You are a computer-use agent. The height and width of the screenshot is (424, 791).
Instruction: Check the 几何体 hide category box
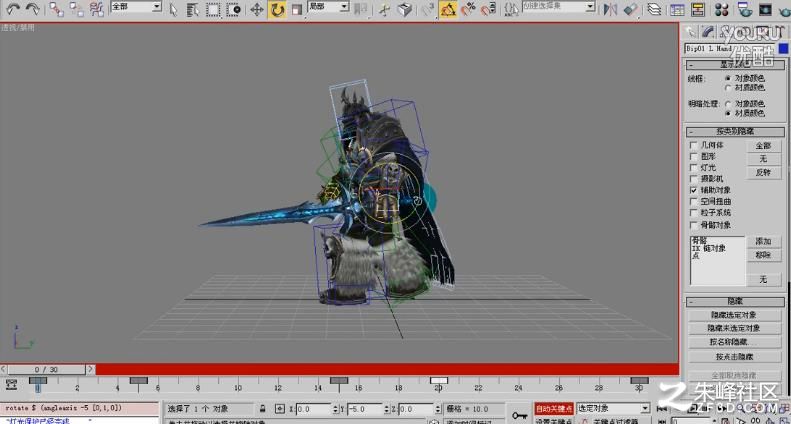click(x=694, y=145)
